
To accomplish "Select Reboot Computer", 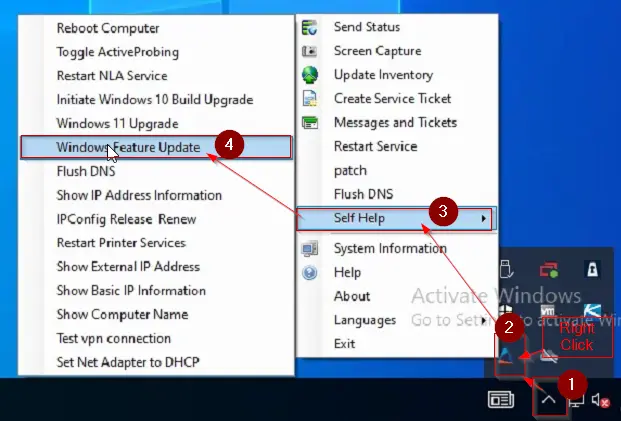I will tap(157, 29).
